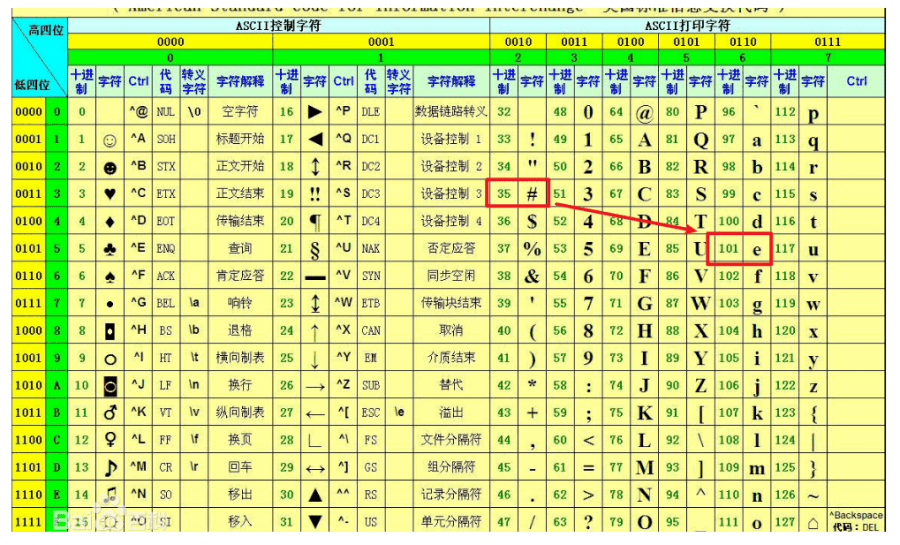This screenshot has width=900, height=545.
Task: Select the "{" character cell
Action: pyautogui.click(x=813, y=412)
